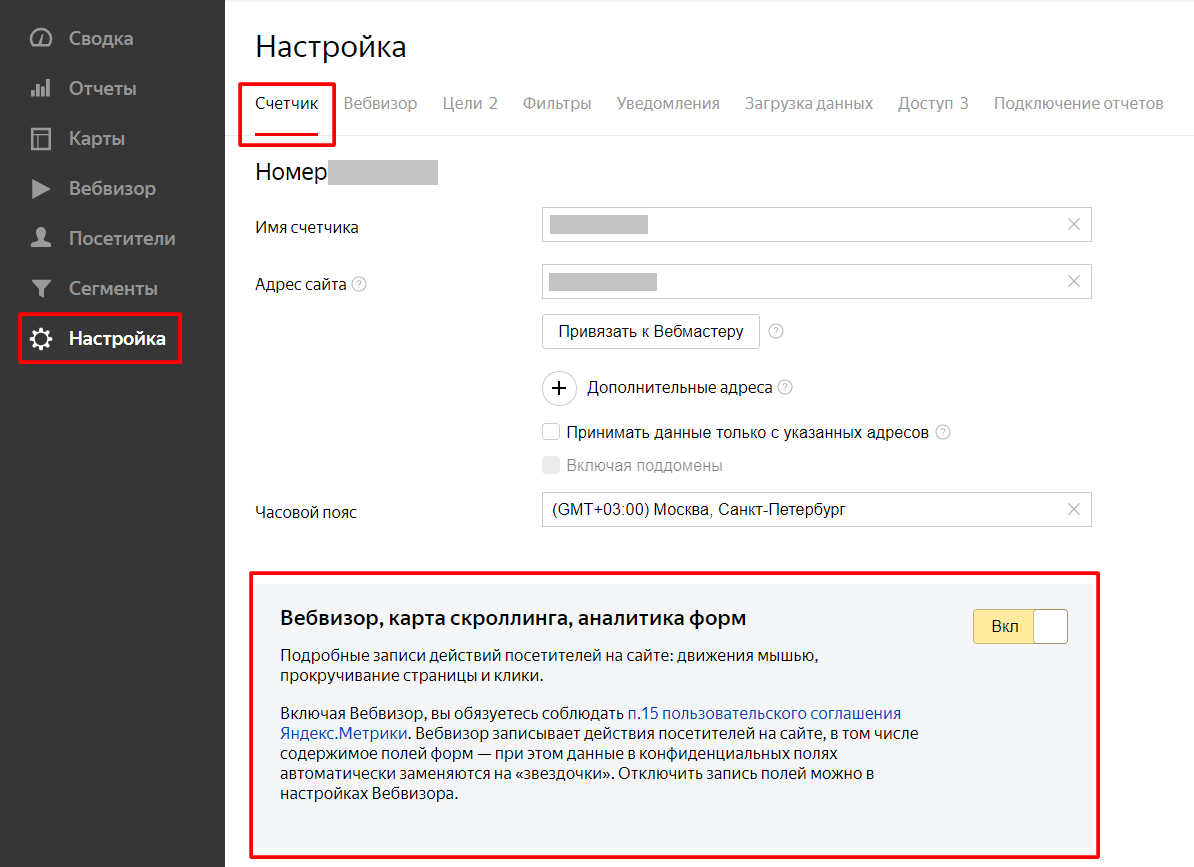Select the Карты layout icon
This screenshot has width=1194, height=867.
pyautogui.click(x=40, y=139)
